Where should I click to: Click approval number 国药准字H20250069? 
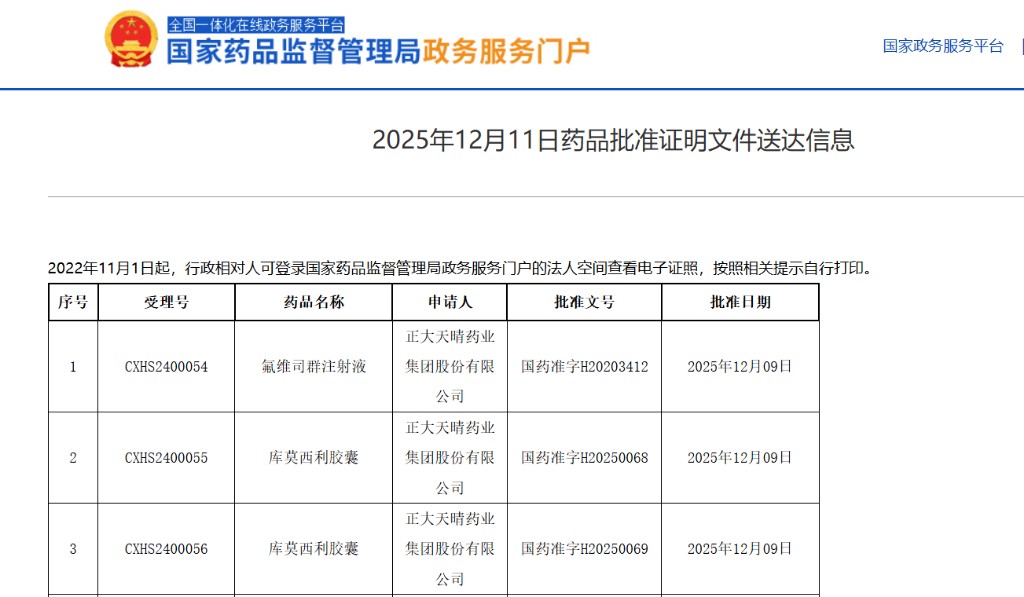click(584, 549)
